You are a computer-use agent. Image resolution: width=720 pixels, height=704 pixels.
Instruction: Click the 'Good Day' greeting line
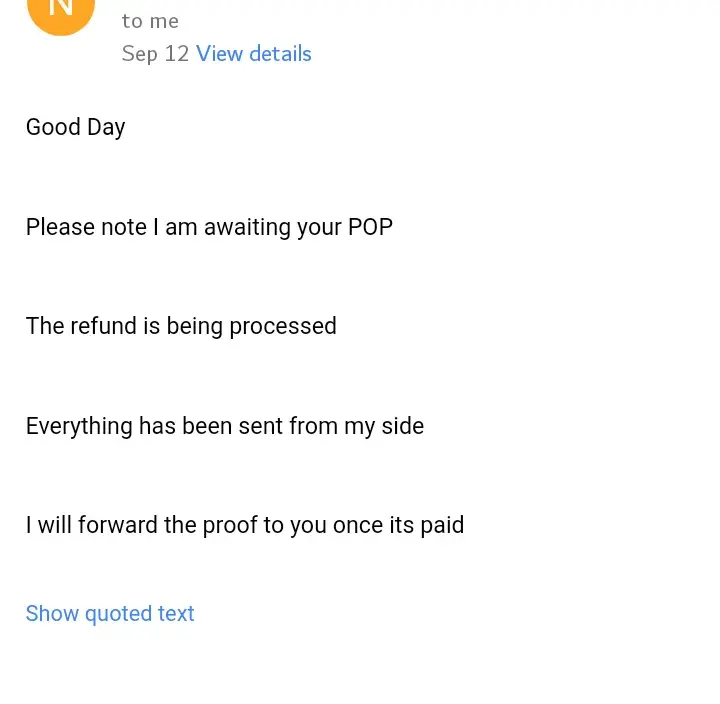click(x=76, y=127)
